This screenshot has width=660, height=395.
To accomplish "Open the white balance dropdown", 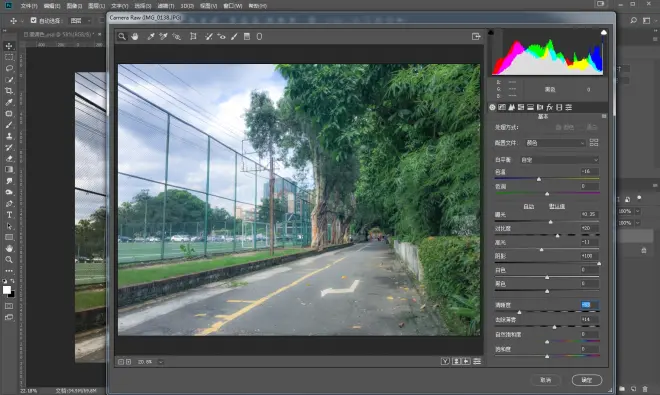I will coord(559,160).
